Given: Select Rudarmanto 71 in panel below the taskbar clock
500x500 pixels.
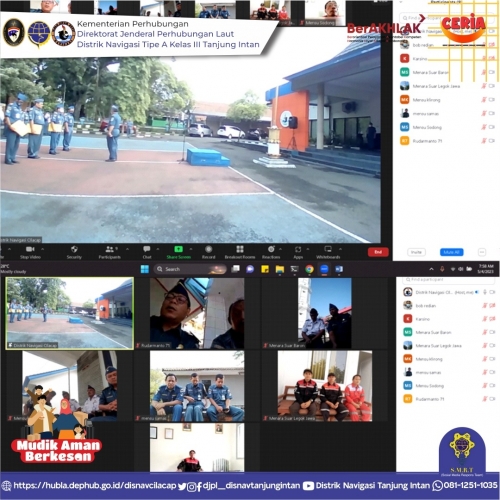Looking at the screenshot, I should pyautogui.click(x=449, y=399).
